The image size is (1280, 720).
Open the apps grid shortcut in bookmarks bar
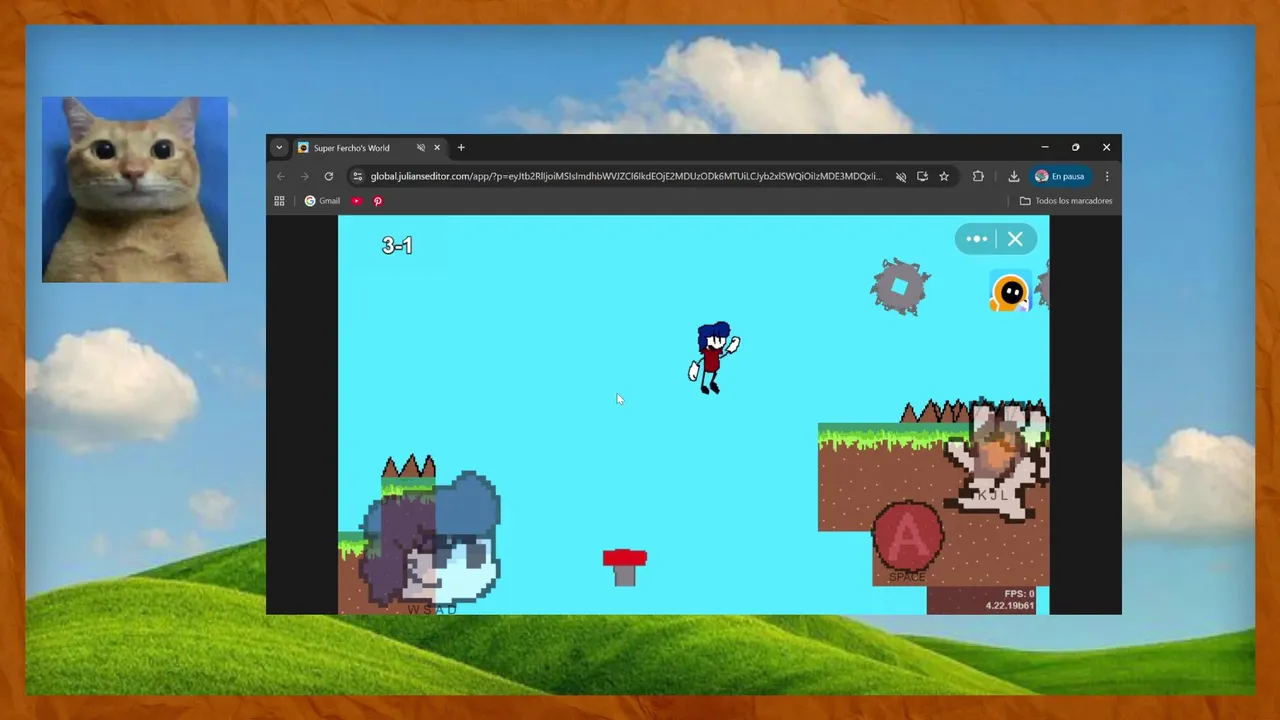click(x=279, y=201)
